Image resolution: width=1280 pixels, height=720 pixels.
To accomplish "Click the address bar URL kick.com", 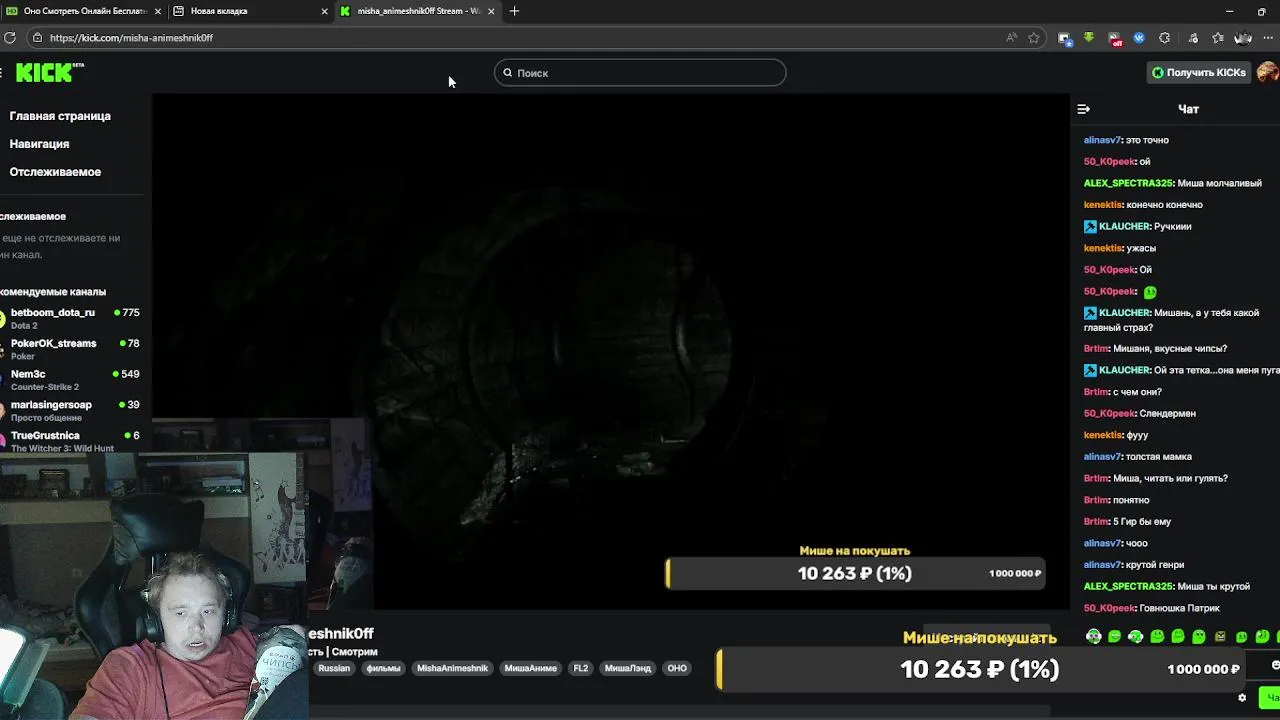I will pos(131,38).
